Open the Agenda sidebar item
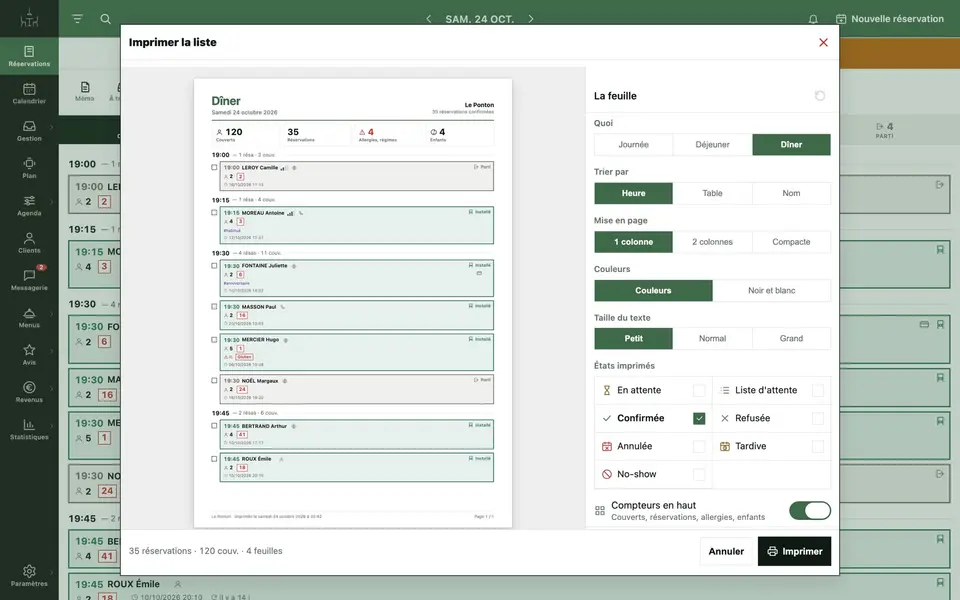This screenshot has height=600, width=960. pyautogui.click(x=29, y=205)
